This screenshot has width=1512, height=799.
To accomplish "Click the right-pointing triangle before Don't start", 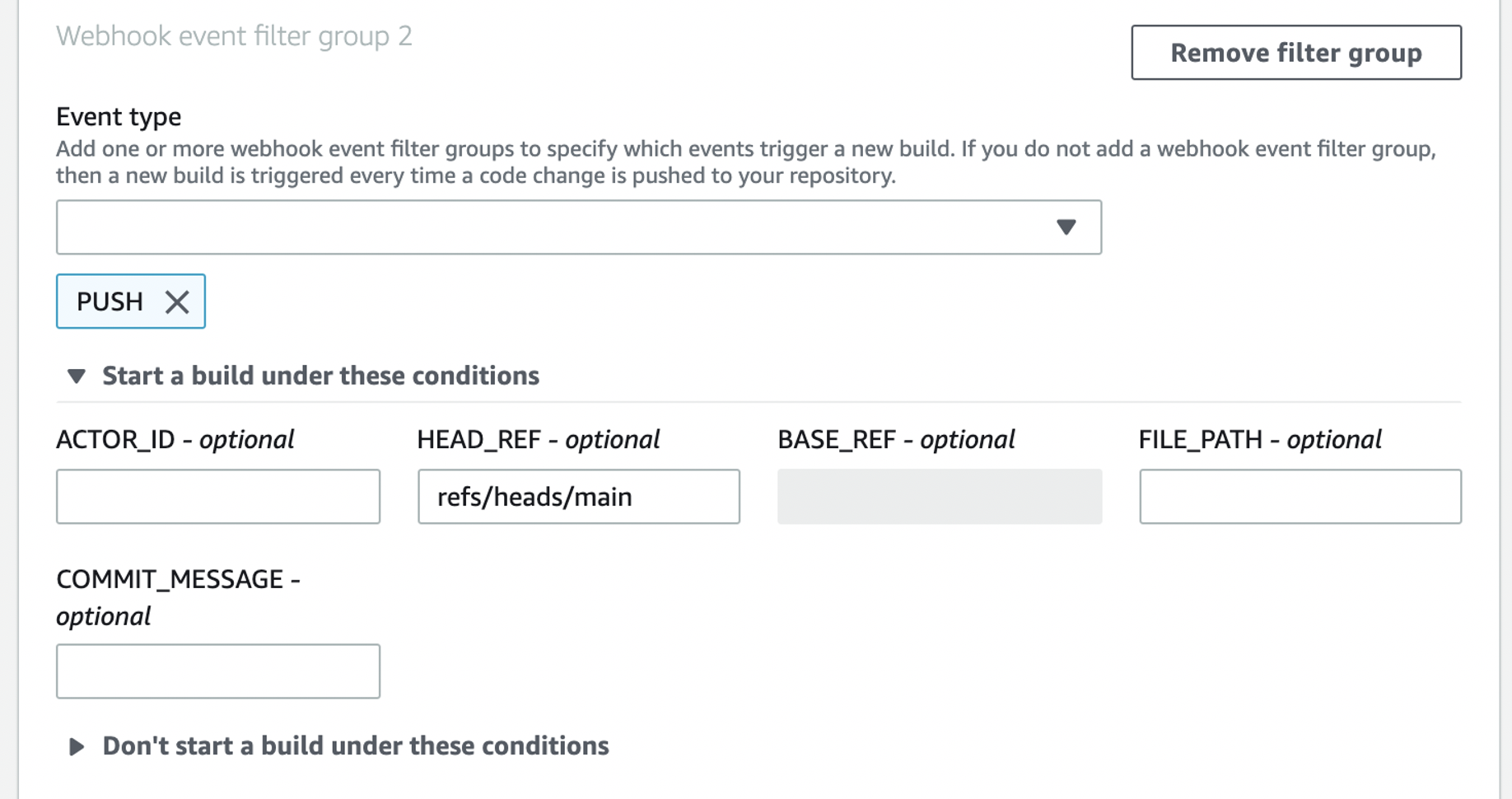I will click(77, 746).
